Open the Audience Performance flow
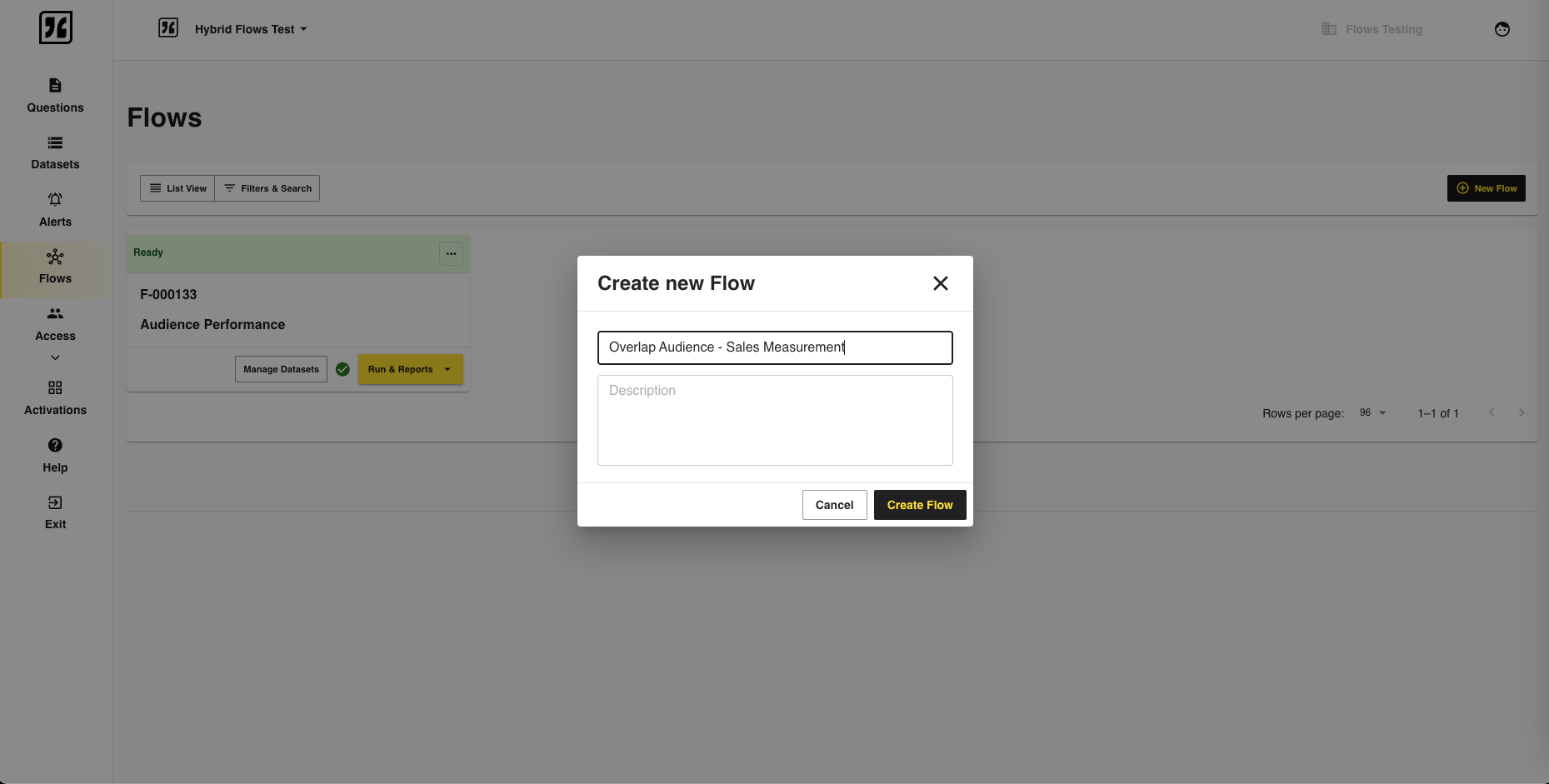Image resolution: width=1549 pixels, height=784 pixels. 212,324
